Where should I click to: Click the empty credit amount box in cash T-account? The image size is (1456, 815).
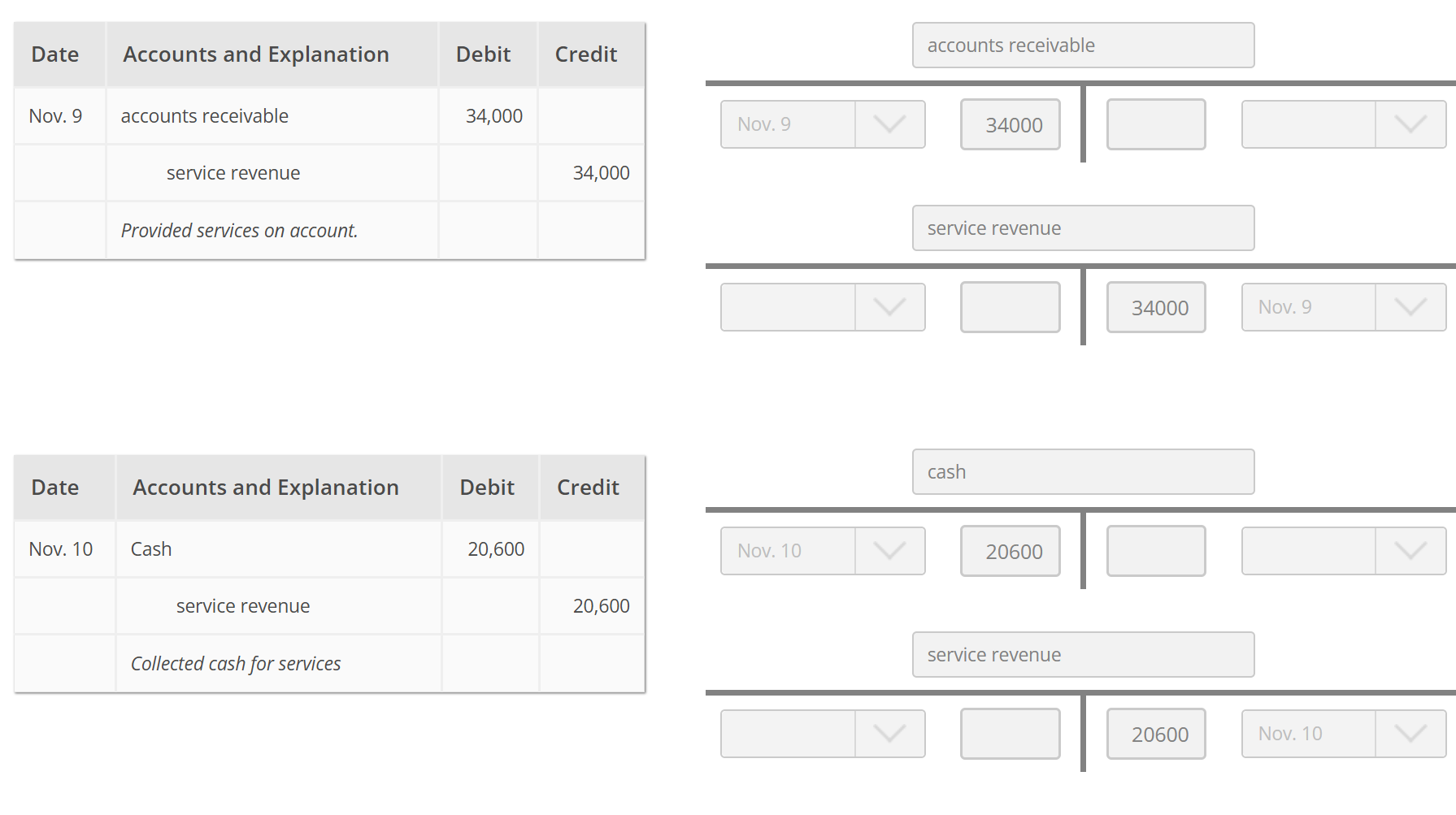[1156, 551]
